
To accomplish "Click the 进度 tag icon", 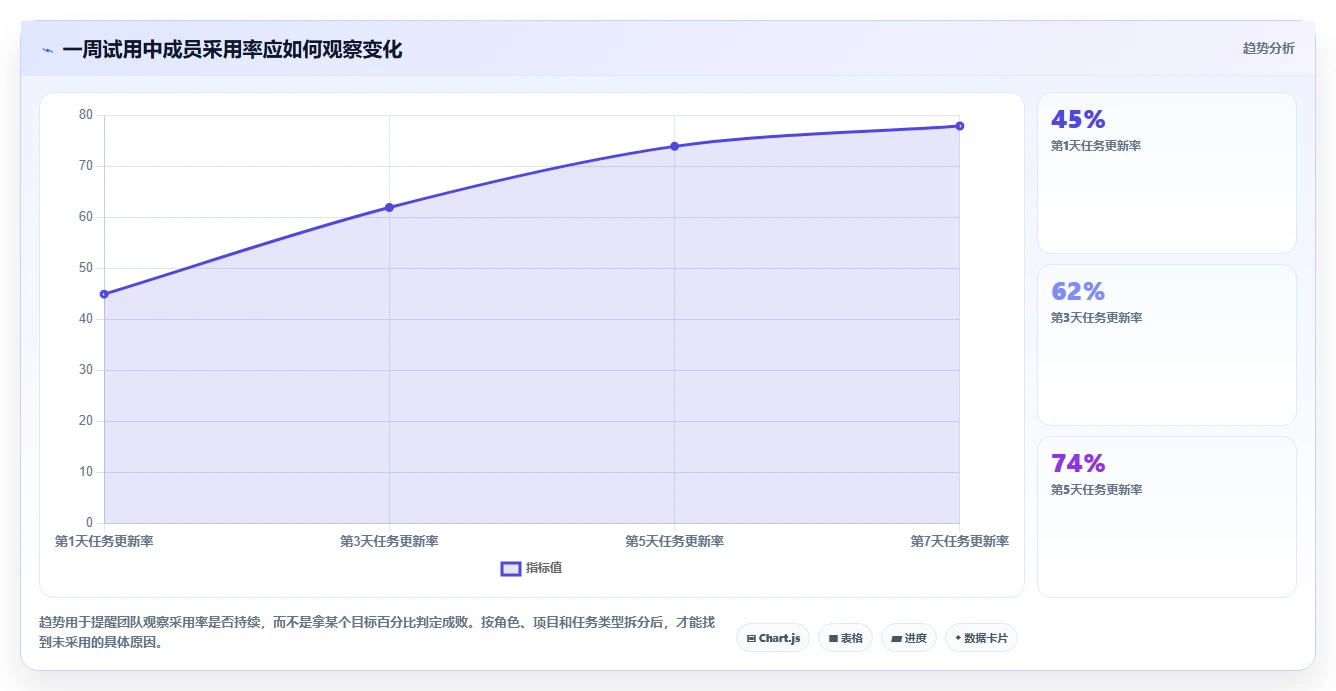I will click(x=896, y=638).
